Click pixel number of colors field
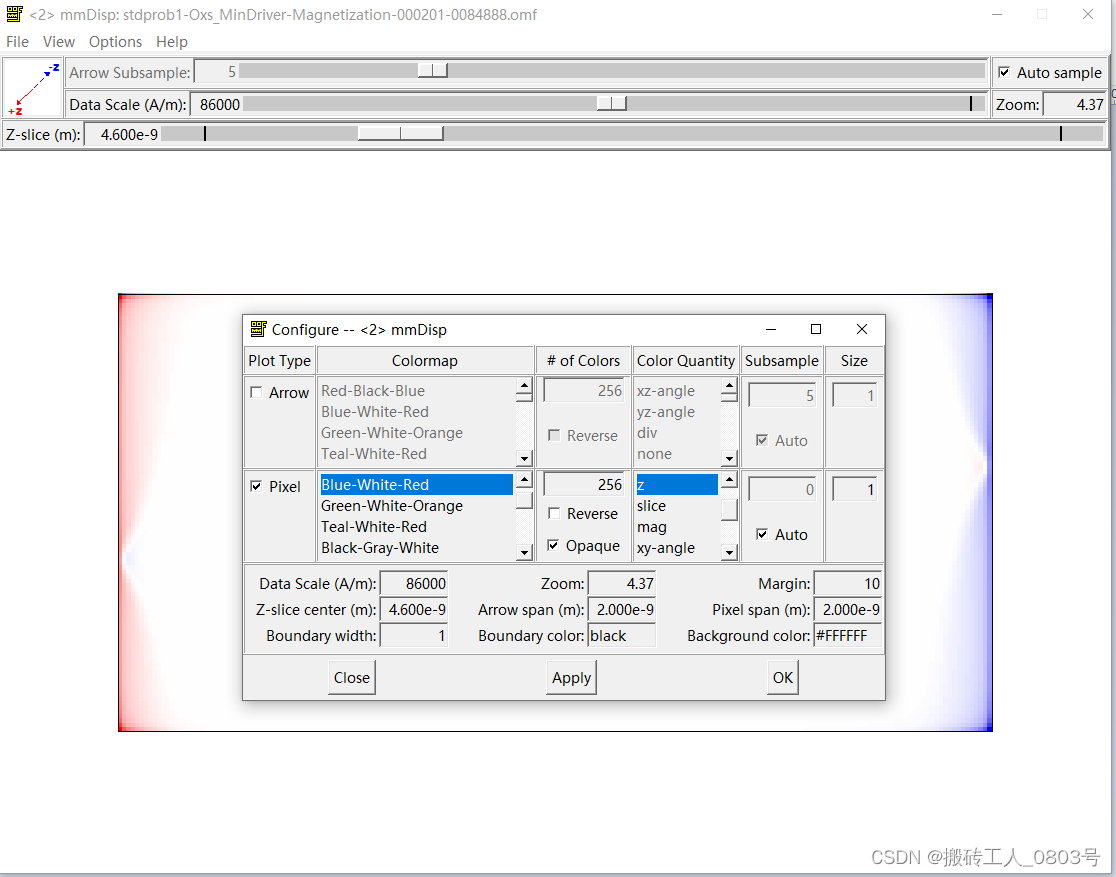 (584, 485)
